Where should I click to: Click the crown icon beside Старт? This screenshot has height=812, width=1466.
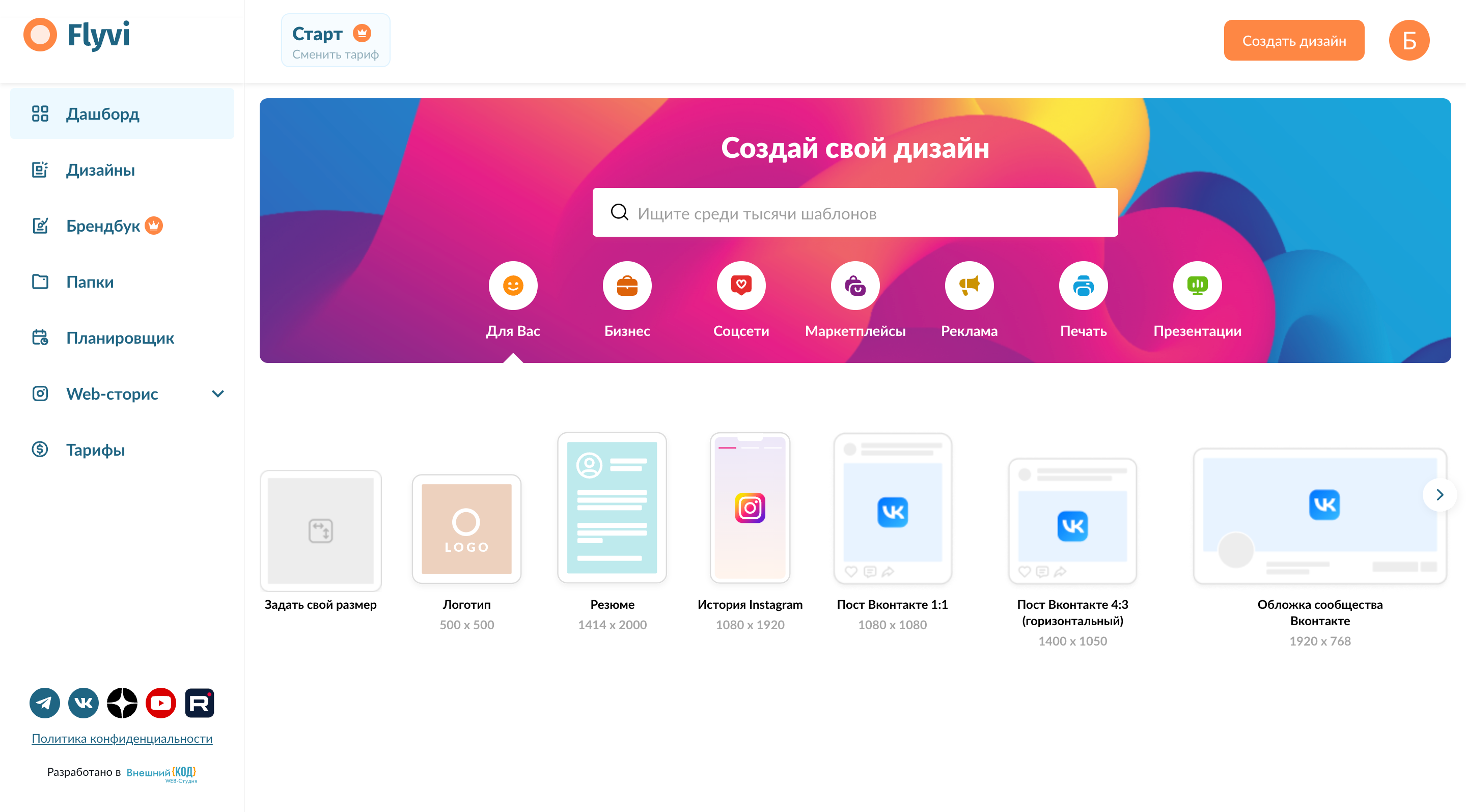[x=362, y=33]
